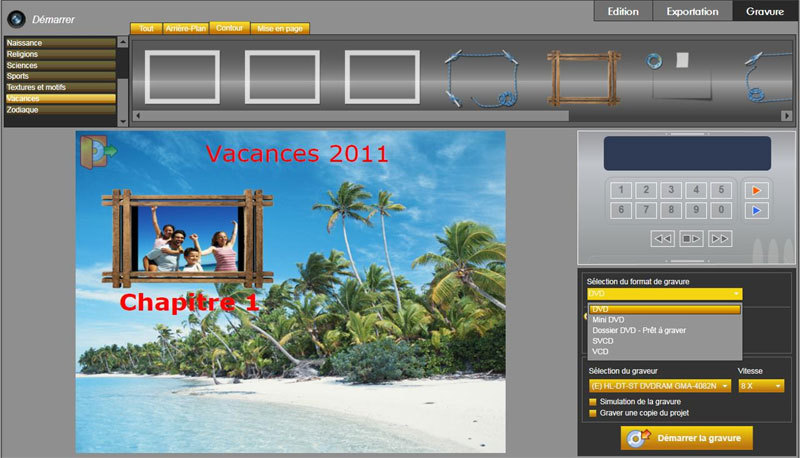Select Zodiaque in the category list

point(23,110)
